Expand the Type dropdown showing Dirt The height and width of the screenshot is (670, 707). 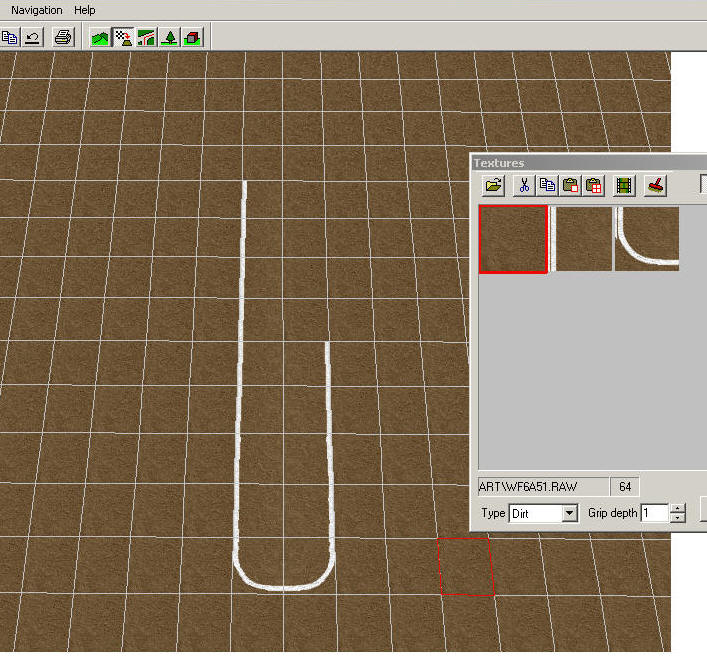pos(570,513)
